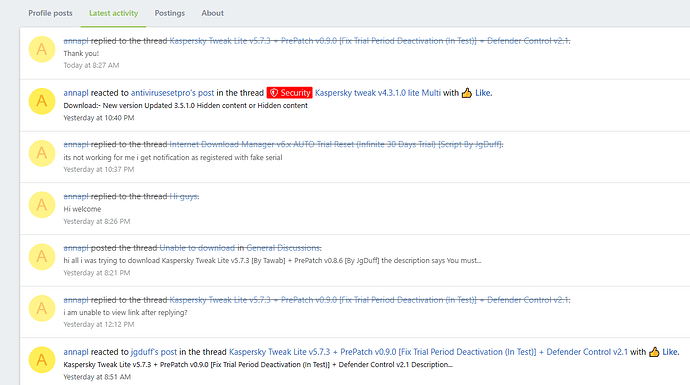Click the thumbs-up icon for antivirusesetpro reaction

click(467, 93)
